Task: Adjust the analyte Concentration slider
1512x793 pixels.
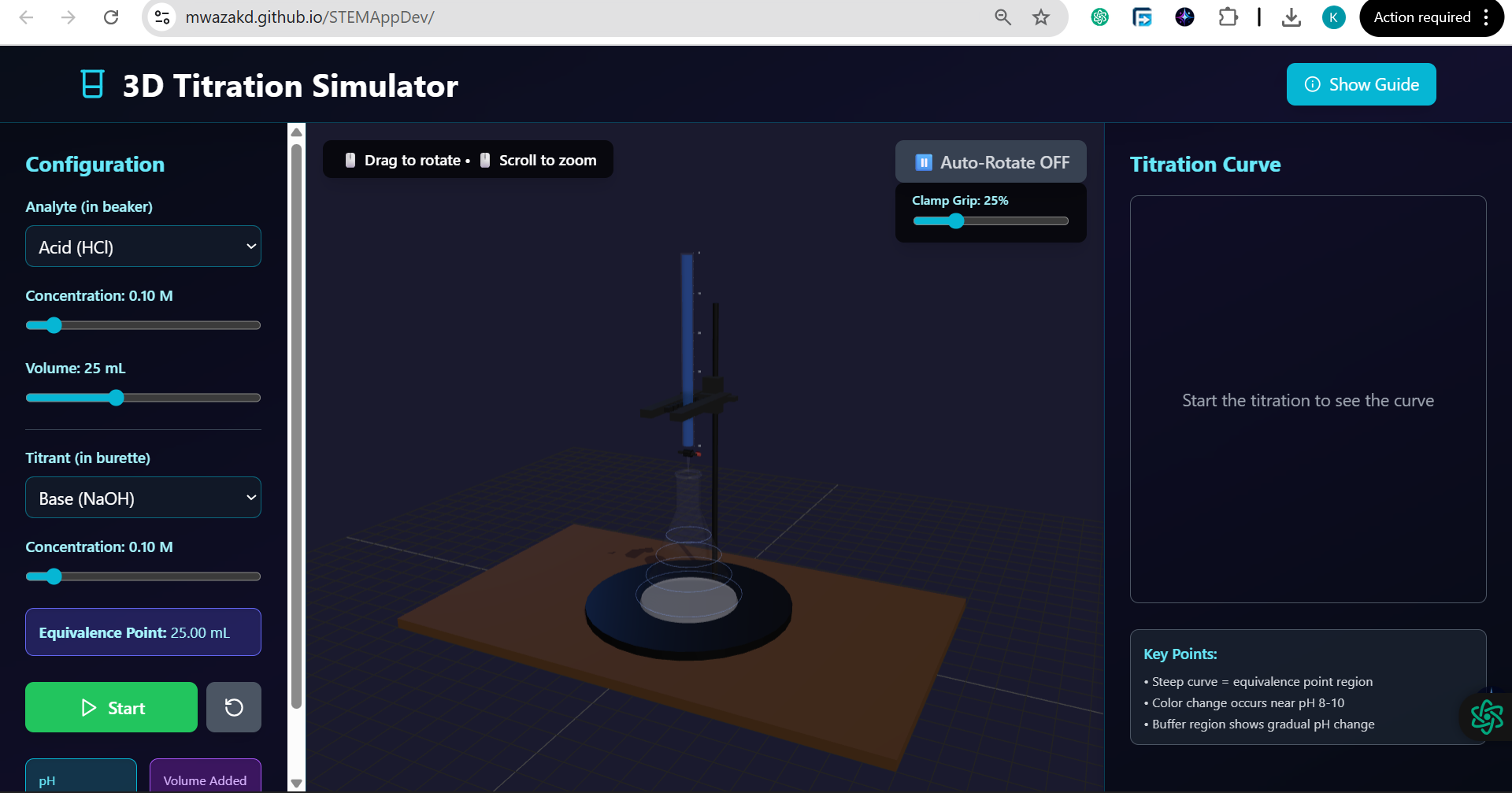Action: click(x=143, y=325)
